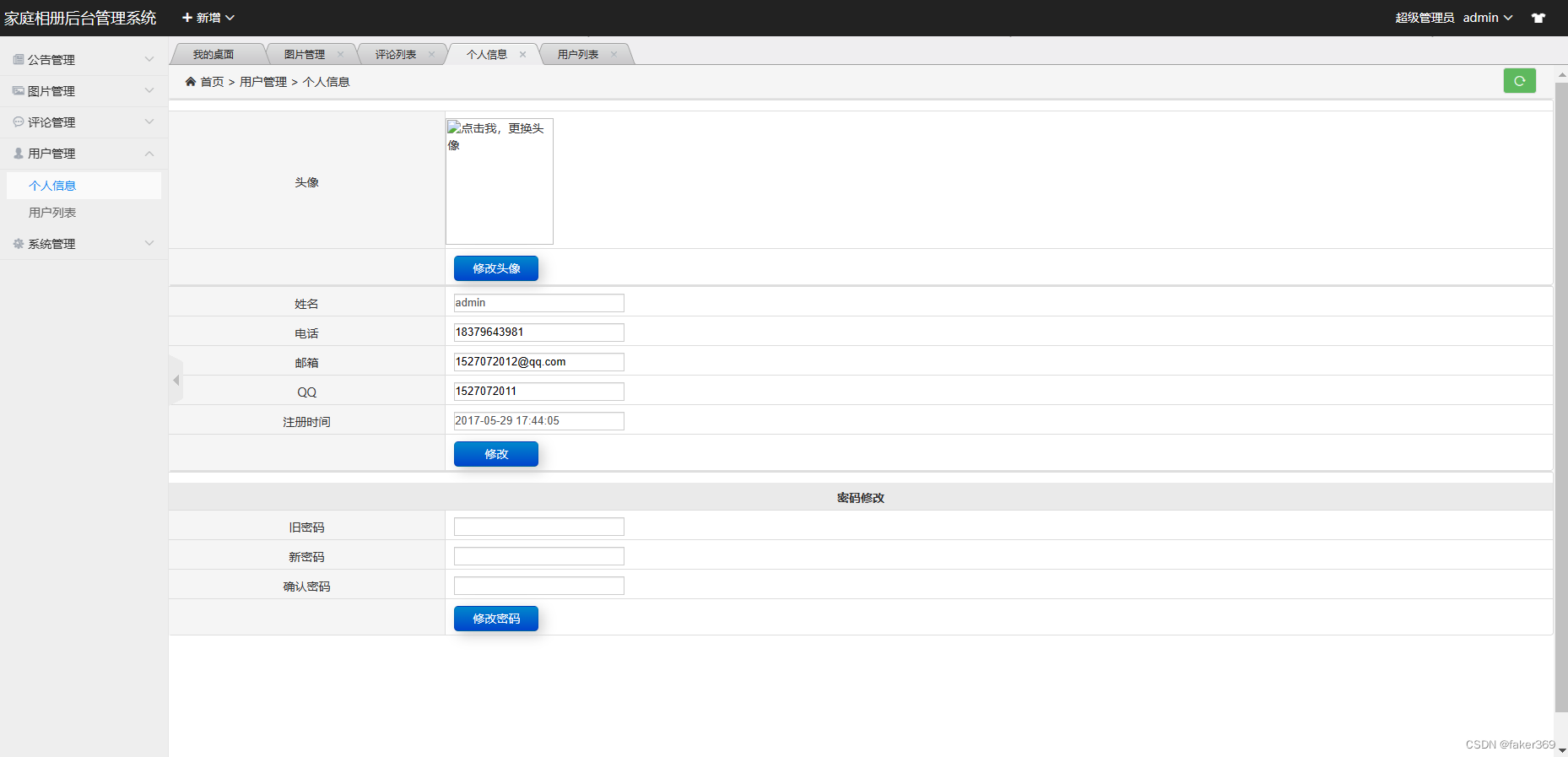1568x757 pixels.
Task: Click the 系统管理 gear icon
Action: (x=19, y=243)
